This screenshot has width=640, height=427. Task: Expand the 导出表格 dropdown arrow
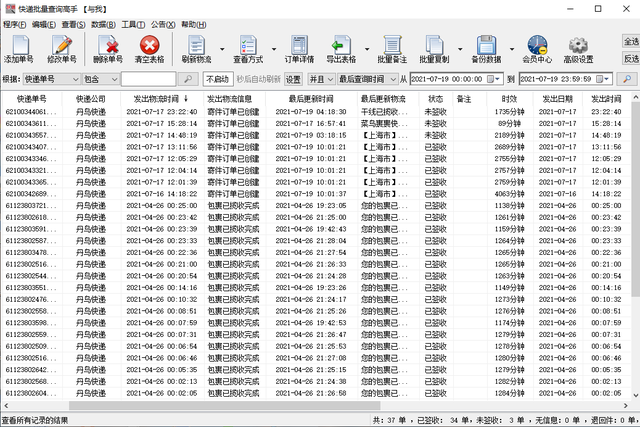[x=367, y=49]
